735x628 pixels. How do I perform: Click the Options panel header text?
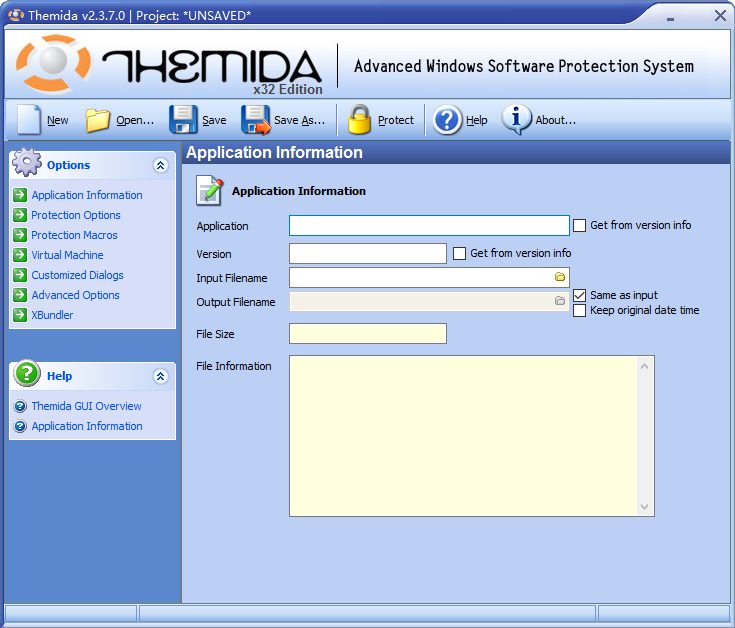(x=68, y=165)
